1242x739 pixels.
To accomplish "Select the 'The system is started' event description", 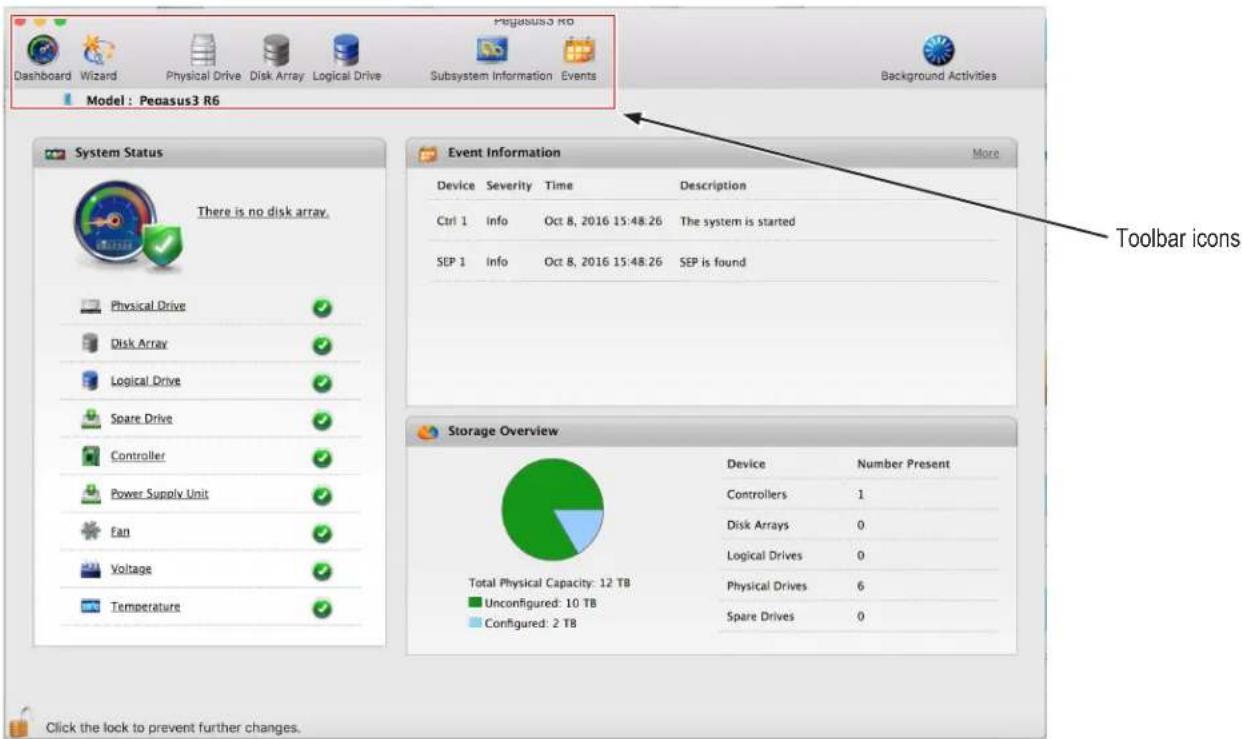I will (x=737, y=222).
